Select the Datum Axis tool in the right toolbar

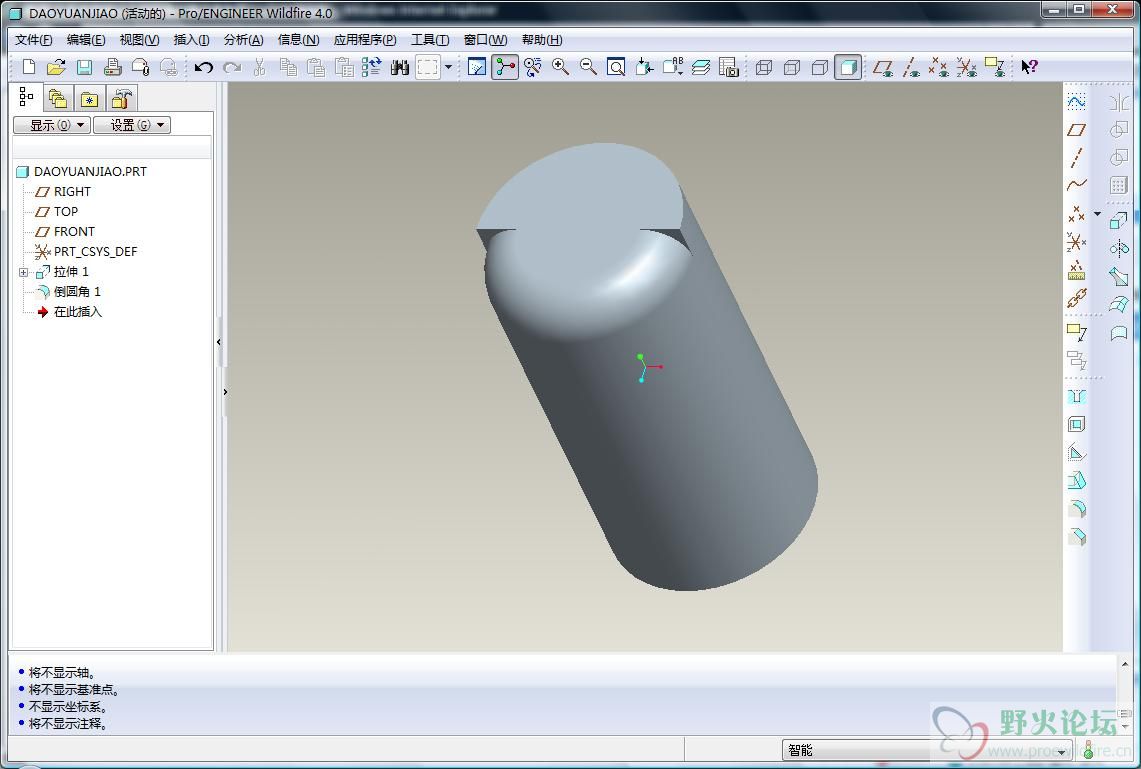click(1076, 157)
